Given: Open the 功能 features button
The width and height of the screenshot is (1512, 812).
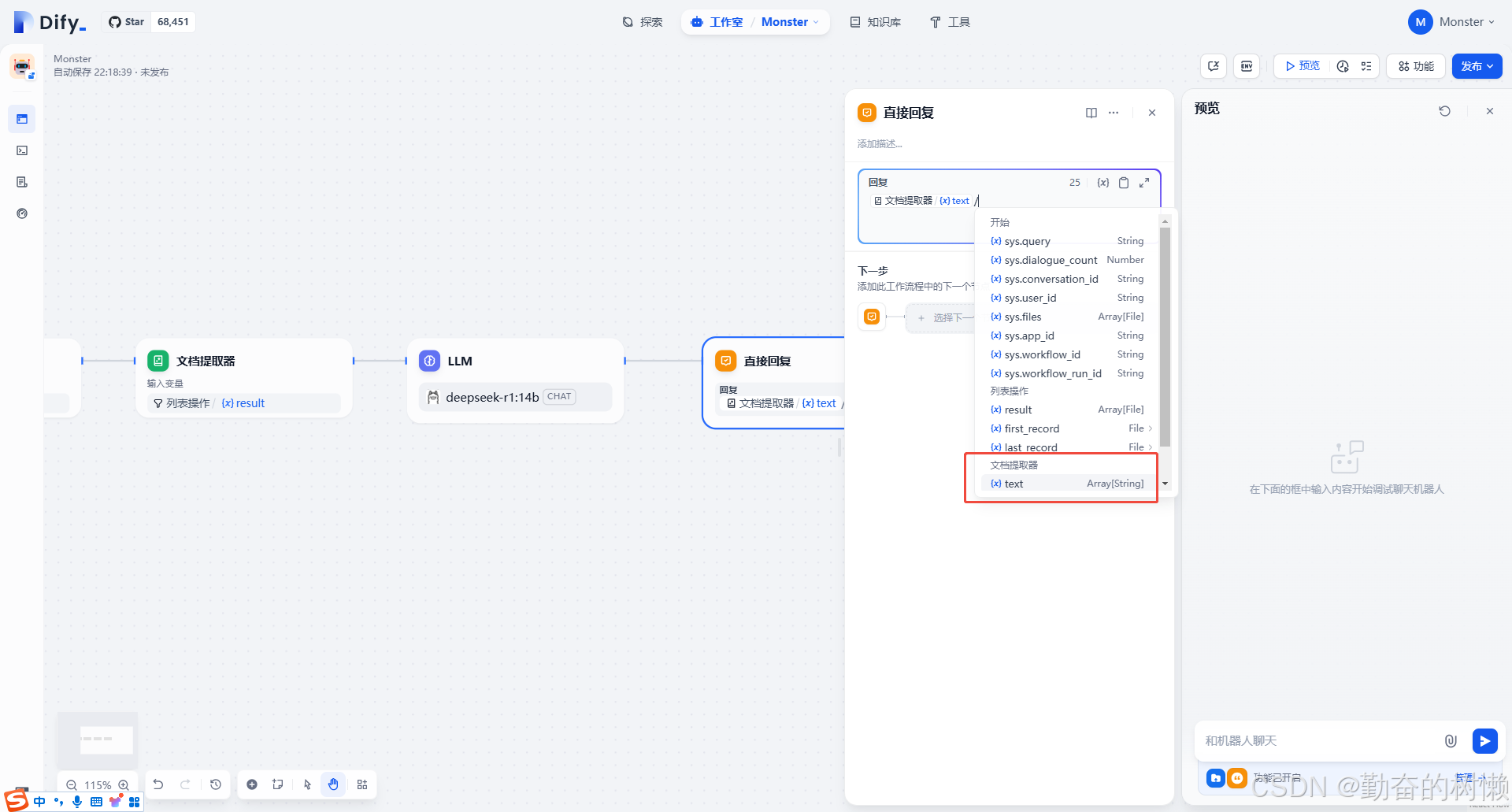Looking at the screenshot, I should click(x=1416, y=66).
